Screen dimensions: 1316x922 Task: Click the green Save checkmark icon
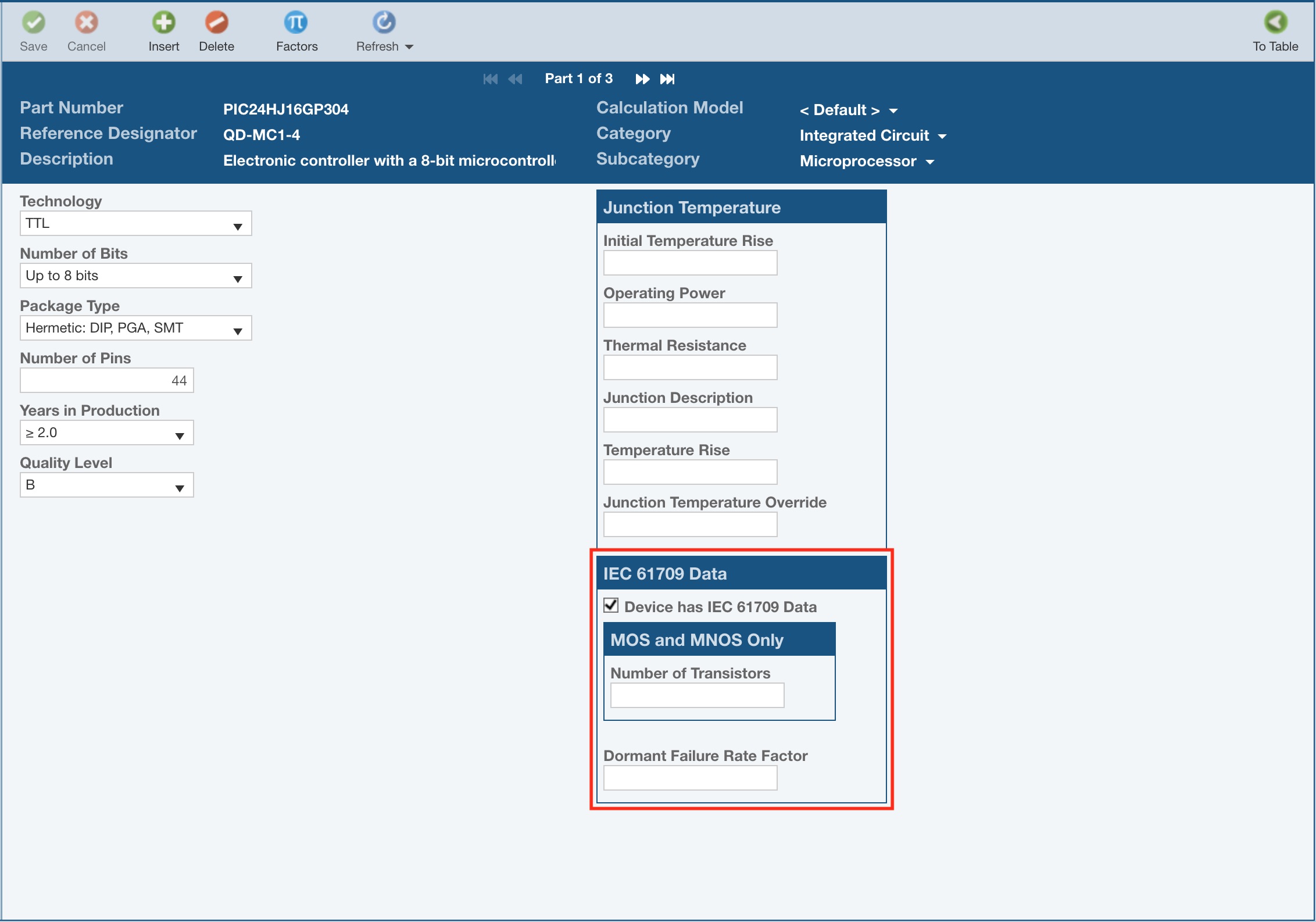click(34, 23)
